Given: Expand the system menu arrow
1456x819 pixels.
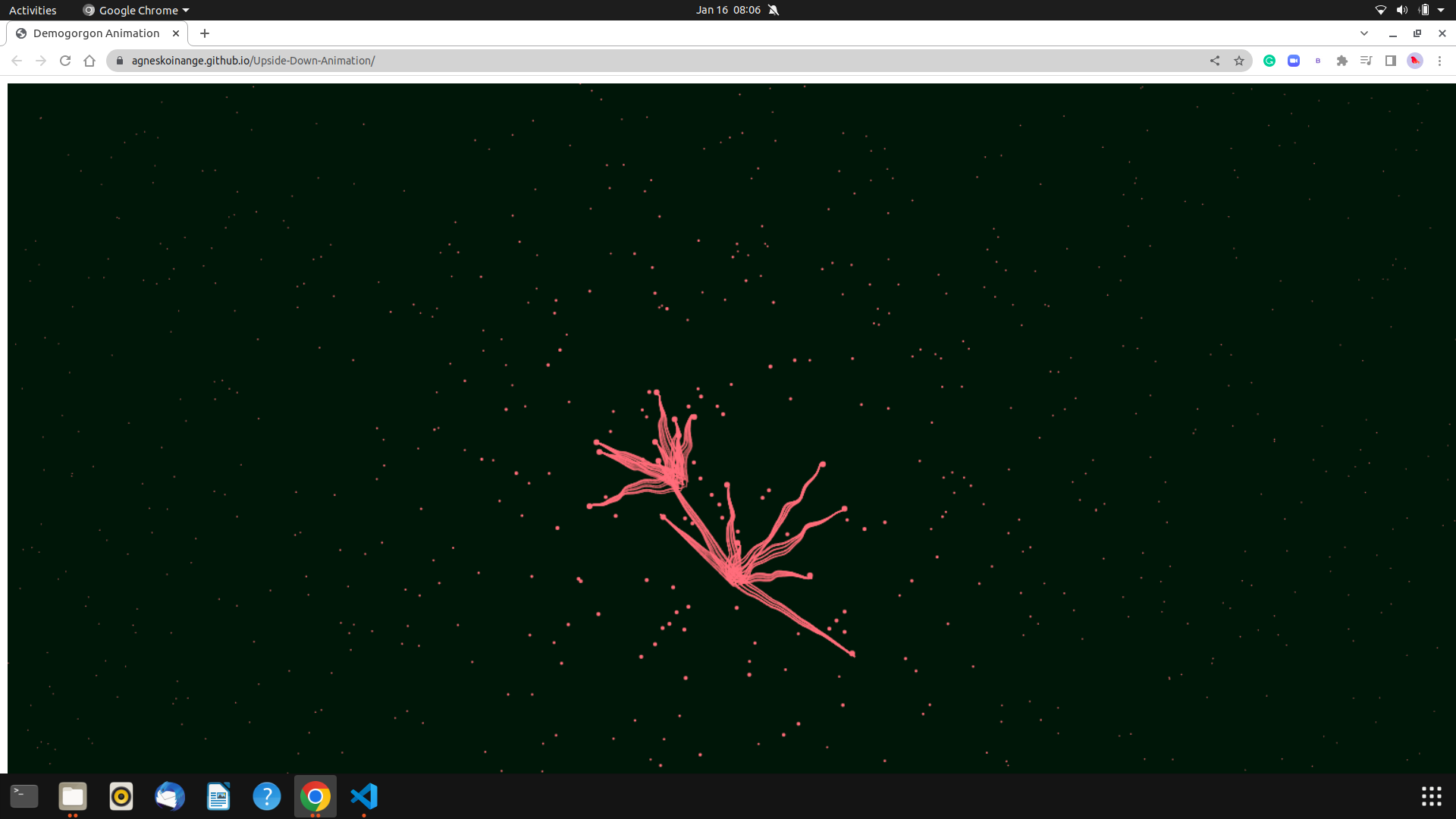Looking at the screenshot, I should pos(1441,10).
